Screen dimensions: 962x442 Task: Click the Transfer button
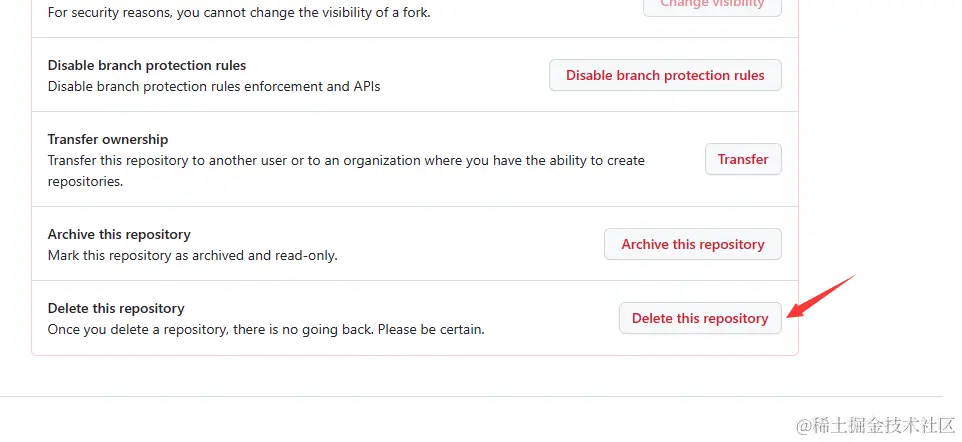pos(743,159)
